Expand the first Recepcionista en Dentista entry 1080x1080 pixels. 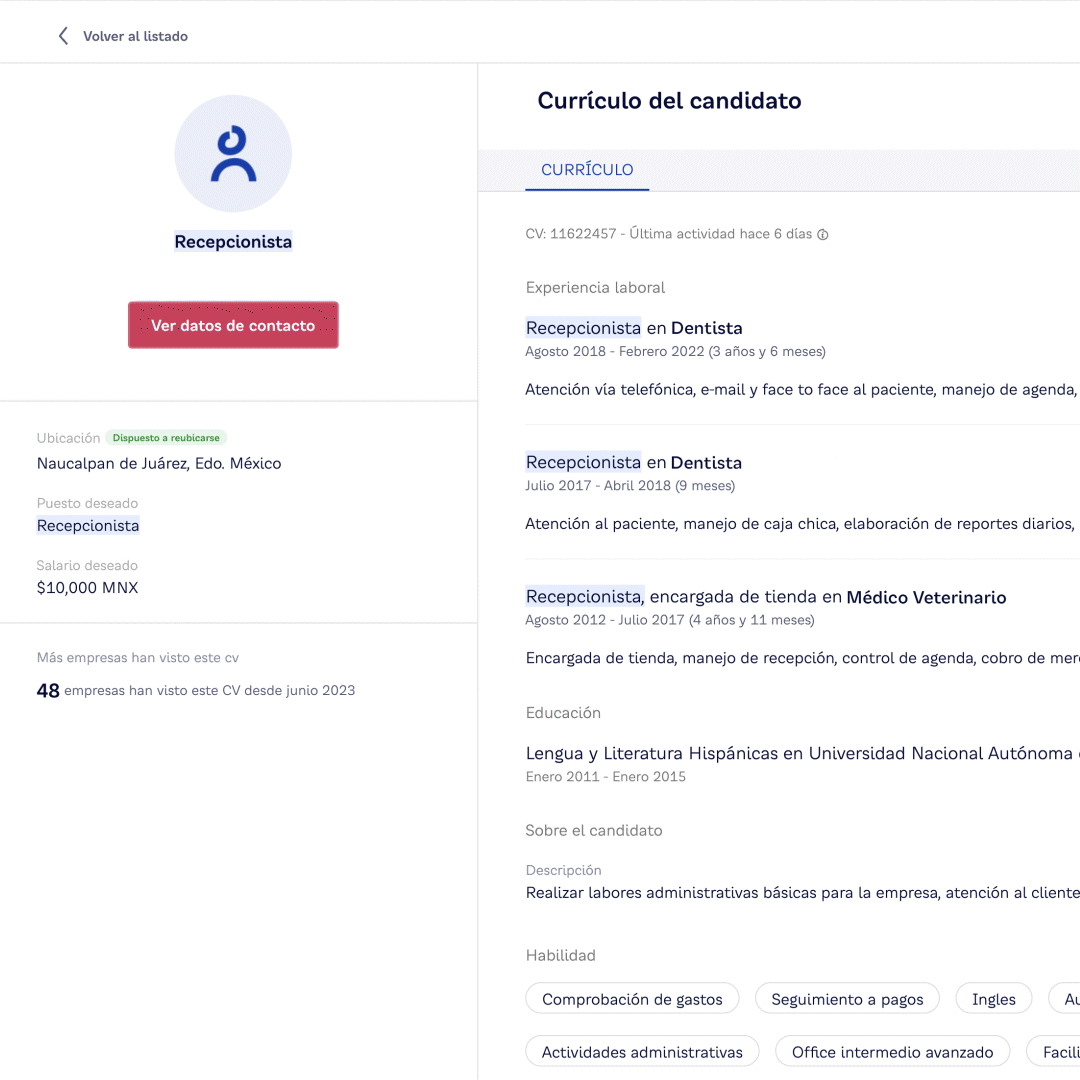tap(634, 328)
